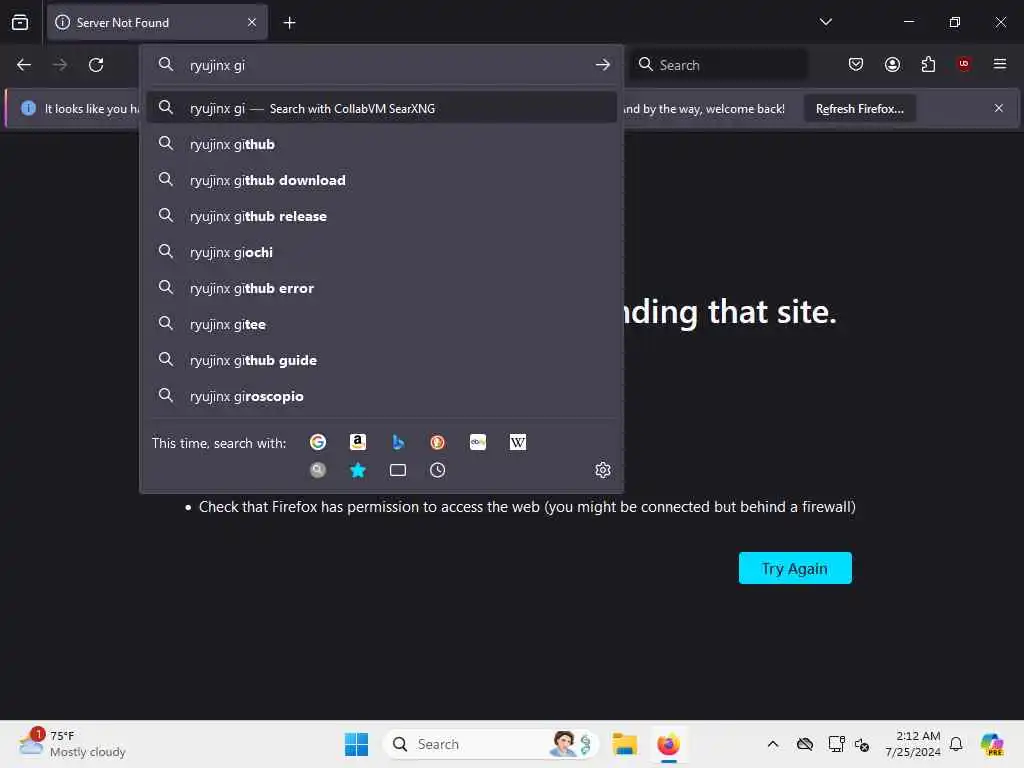Image resolution: width=1024 pixels, height=768 pixels.
Task: Dismiss the welcome back notification bar
Action: coord(999,108)
